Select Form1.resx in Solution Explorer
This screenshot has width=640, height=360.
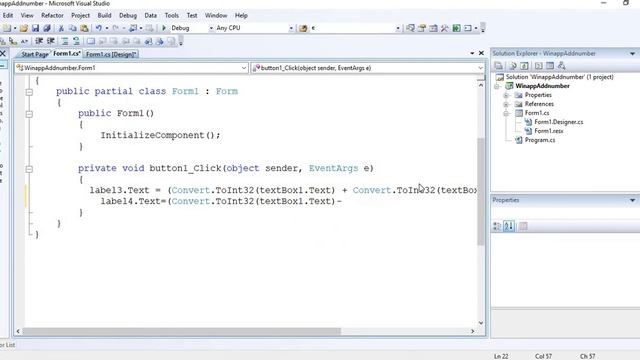pos(549,131)
